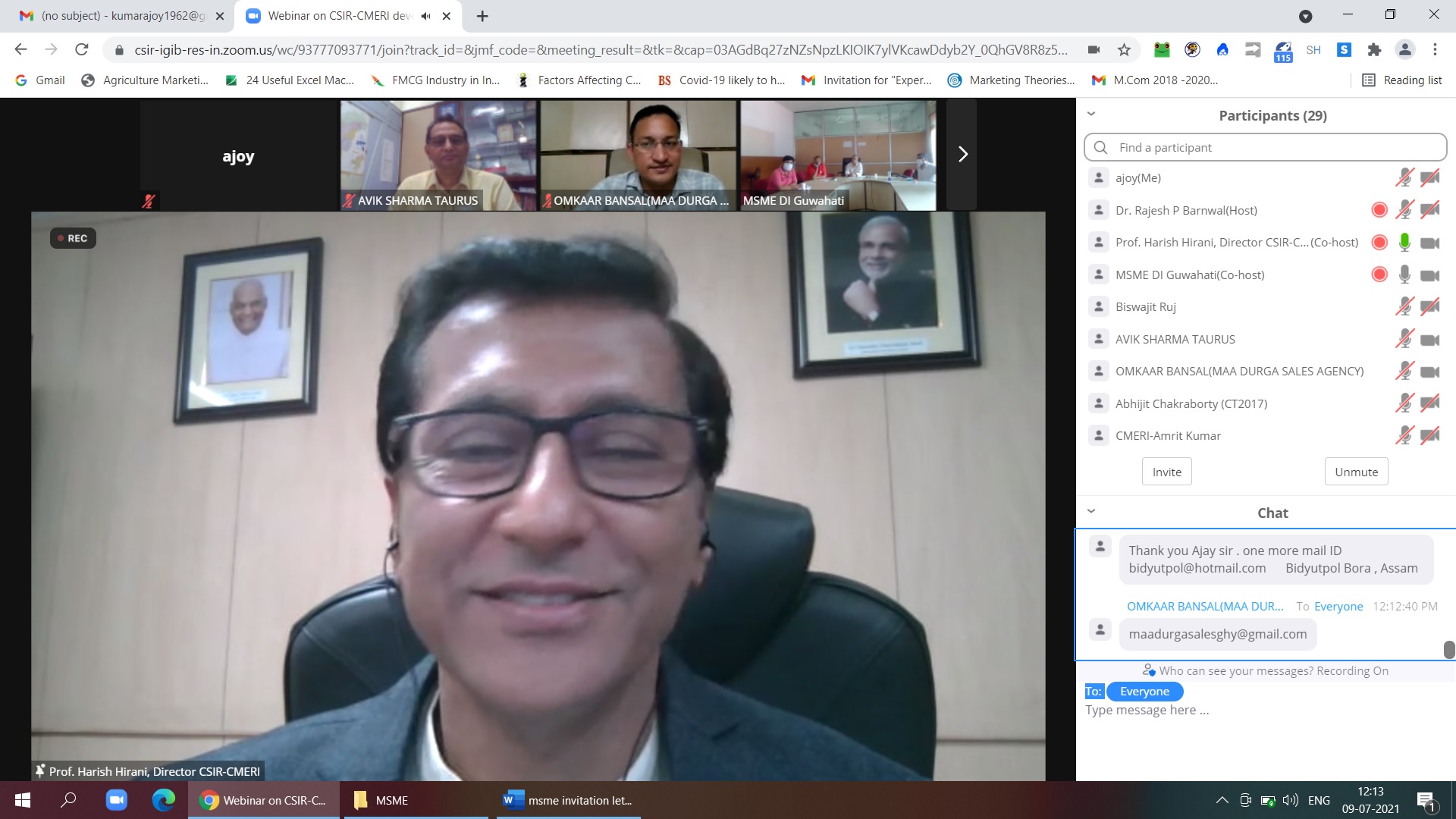Click camera icon beside MSME DI Guwahati

[1429, 275]
